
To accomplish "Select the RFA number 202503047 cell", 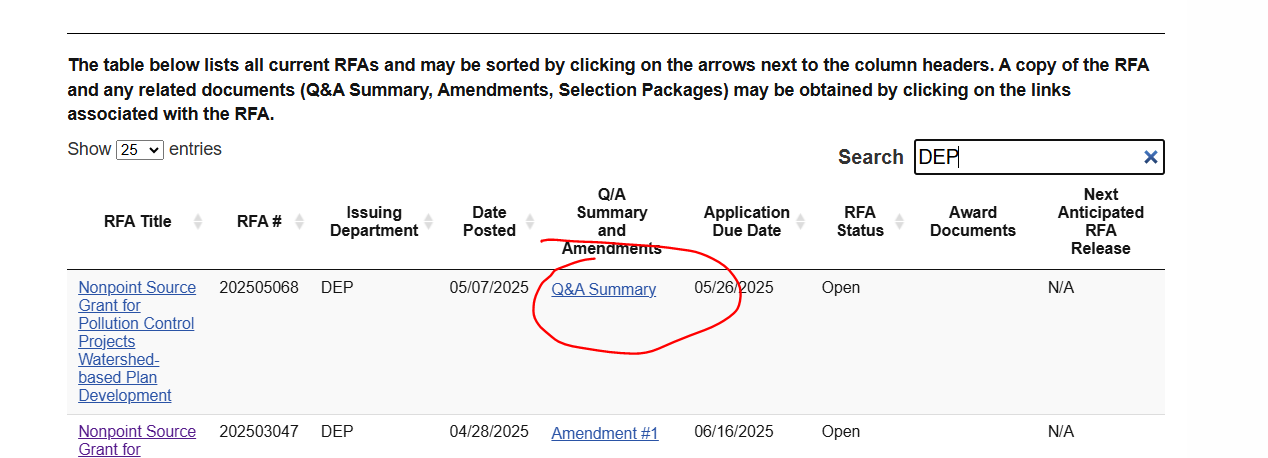I will (x=259, y=432).
